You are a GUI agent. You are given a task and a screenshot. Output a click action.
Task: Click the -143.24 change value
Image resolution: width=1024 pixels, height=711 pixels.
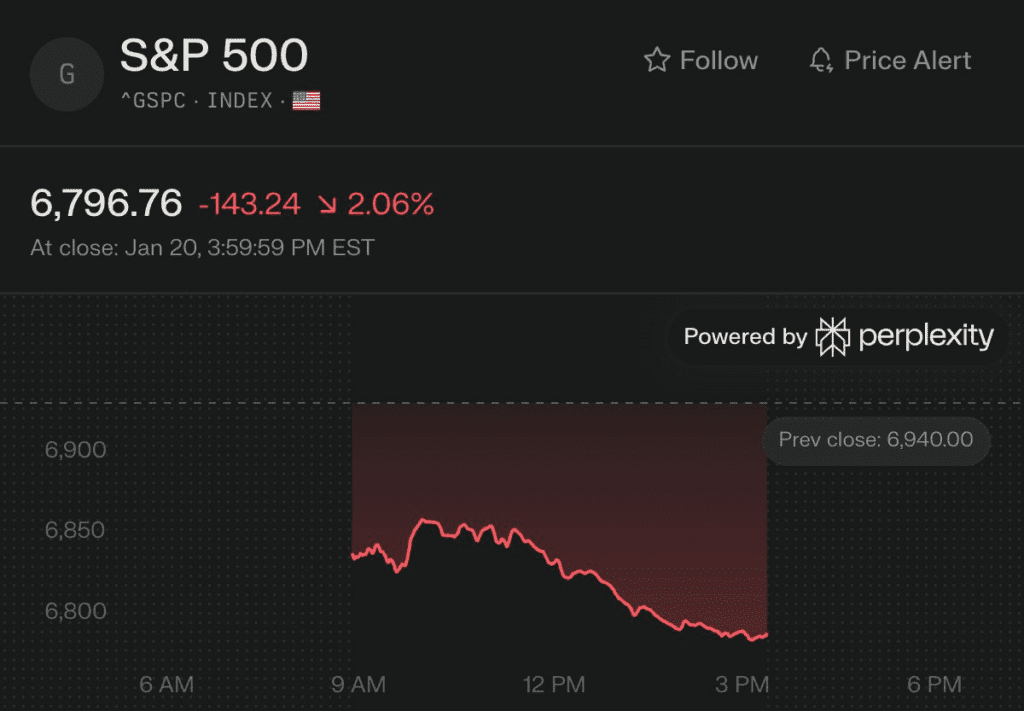click(249, 204)
